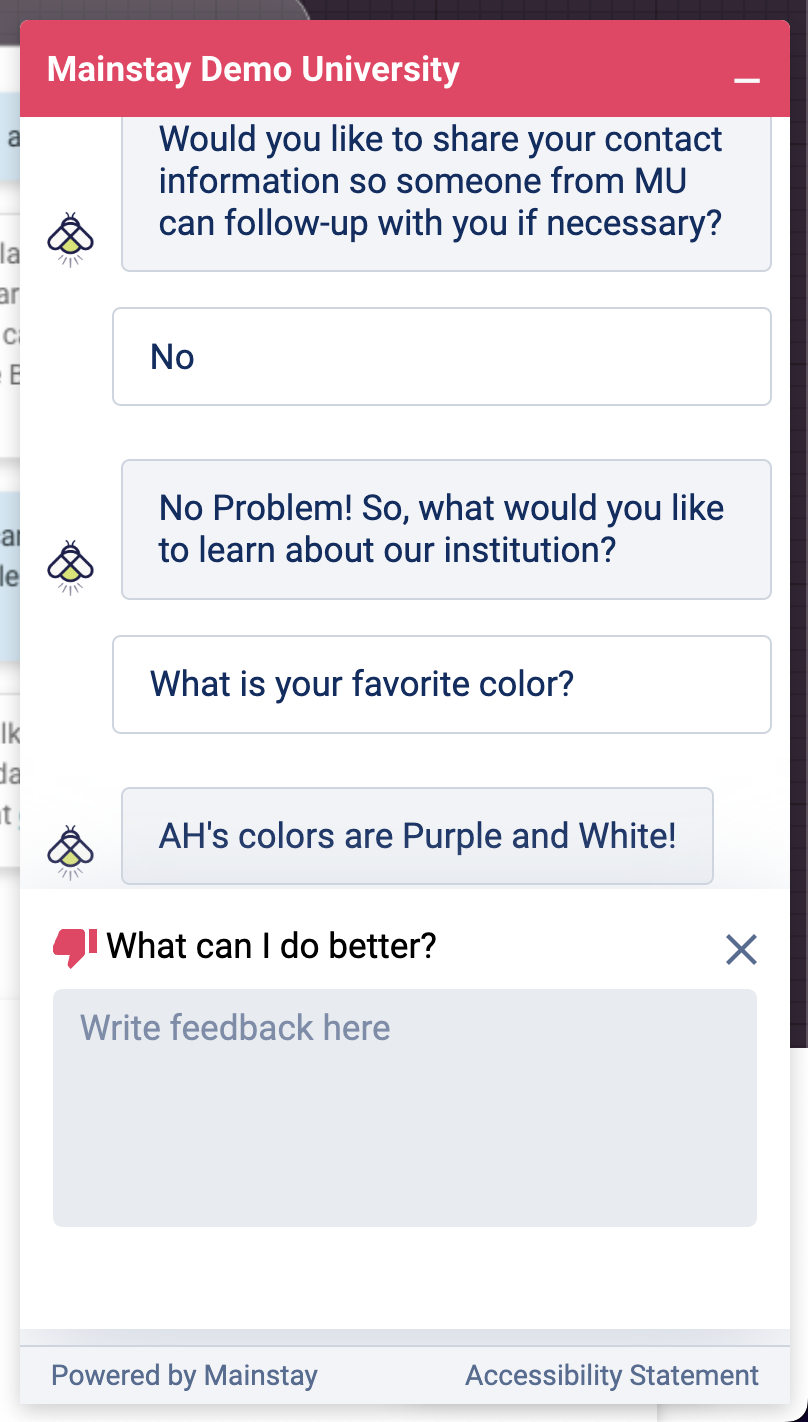This screenshot has height=1422, width=808.
Task: Click the firefly avatar beside 'AH's colors' reply
Action: click(x=71, y=852)
